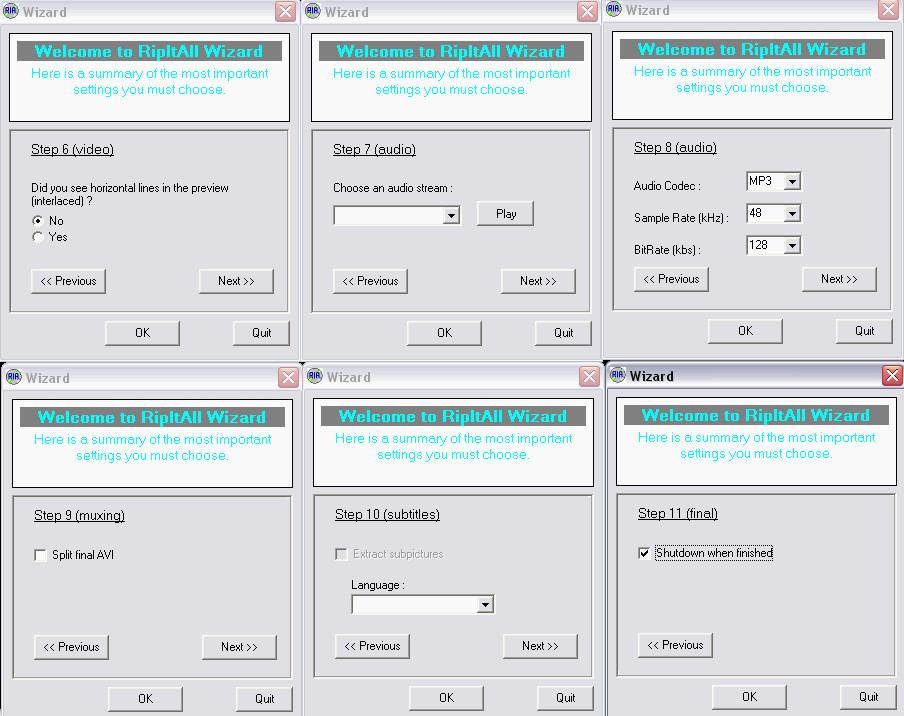This screenshot has height=716, width=904.
Task: Click the 'Step 9 (muxing)' heading text
Action: pos(79,515)
